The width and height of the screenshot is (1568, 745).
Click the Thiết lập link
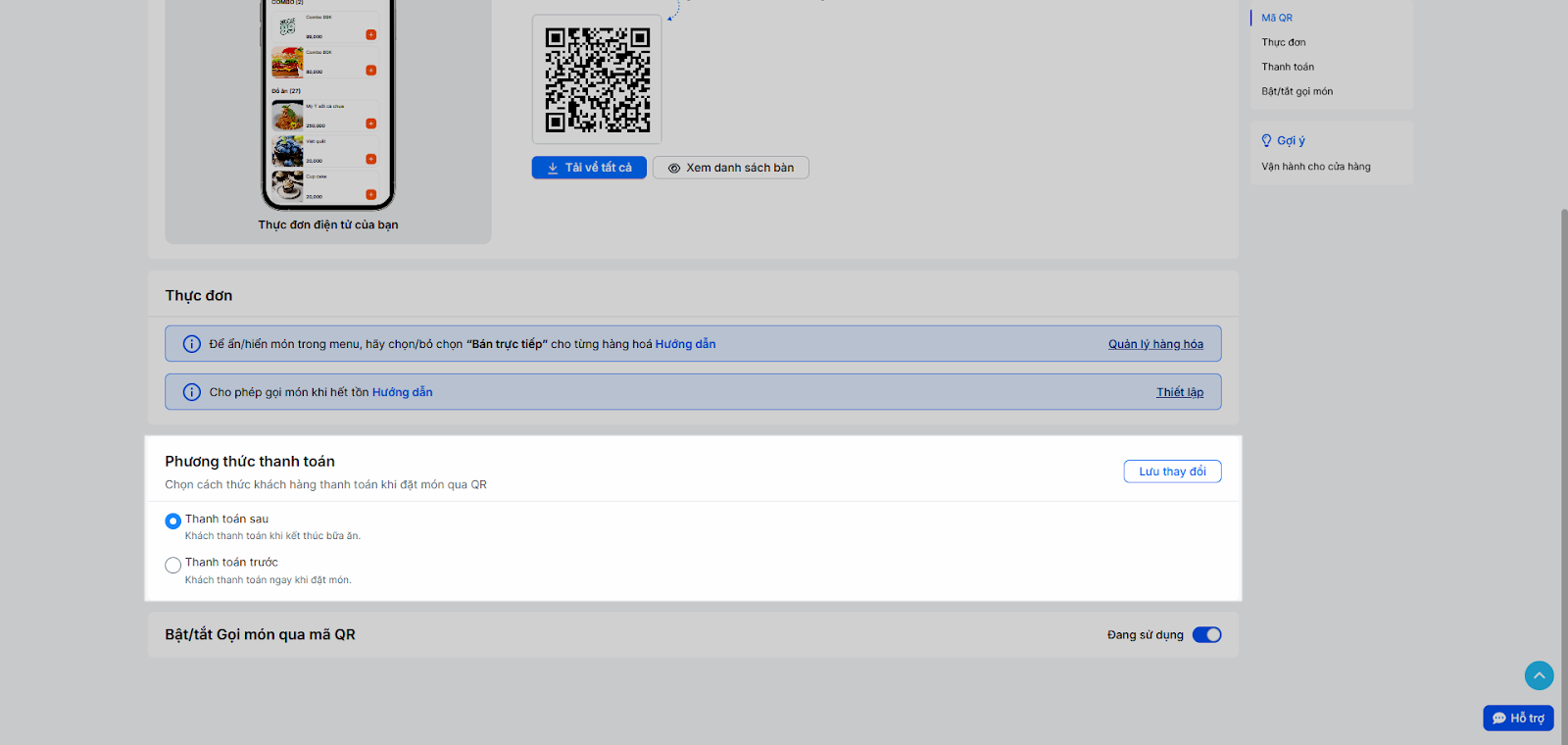pos(1180,392)
